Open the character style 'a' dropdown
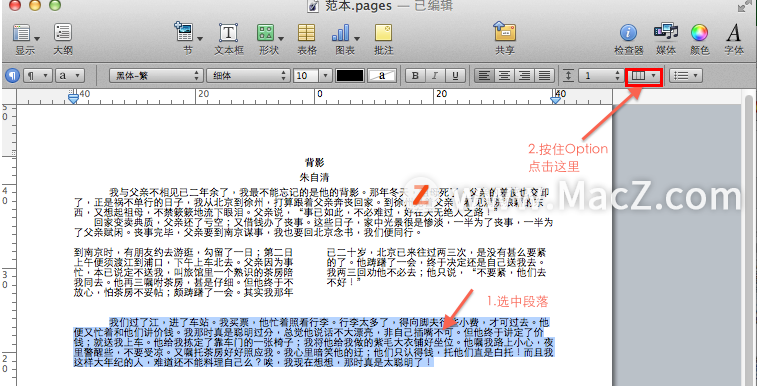761x390 pixels. coord(70,76)
